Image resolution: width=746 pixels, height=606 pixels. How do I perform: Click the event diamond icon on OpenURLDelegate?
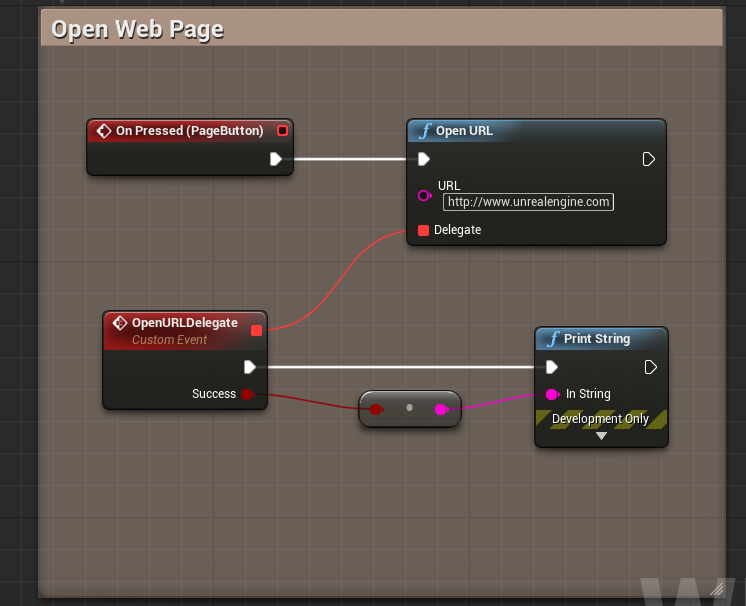[119, 323]
